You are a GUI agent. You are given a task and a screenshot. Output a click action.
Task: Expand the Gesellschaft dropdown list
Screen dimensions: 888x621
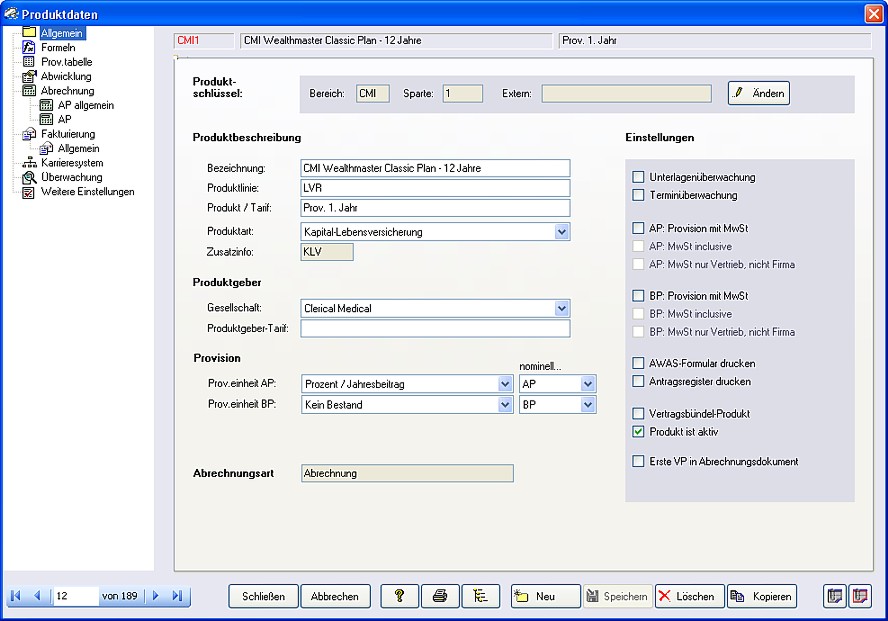[561, 309]
